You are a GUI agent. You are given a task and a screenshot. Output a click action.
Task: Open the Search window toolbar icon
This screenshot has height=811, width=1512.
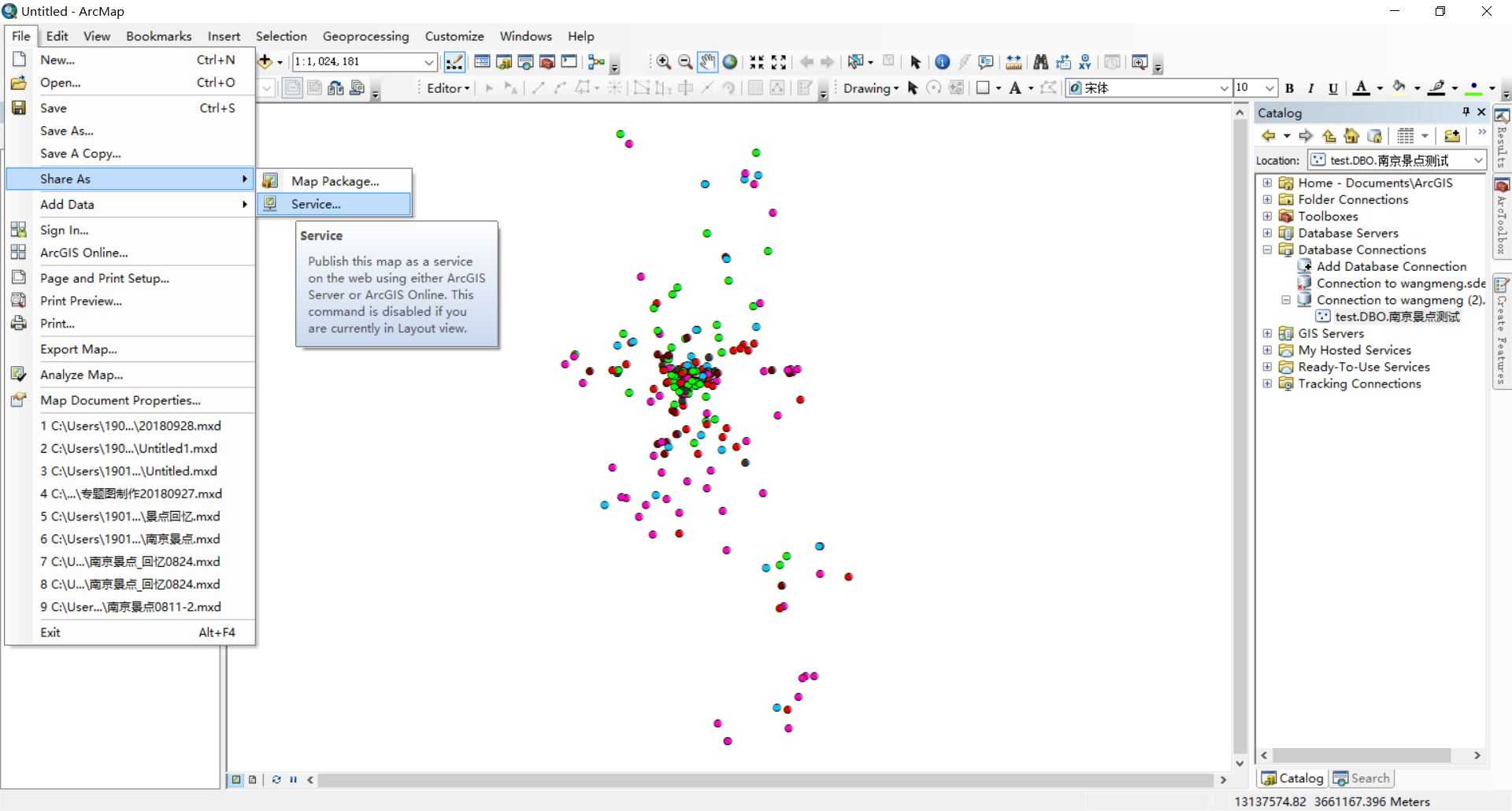click(x=525, y=62)
